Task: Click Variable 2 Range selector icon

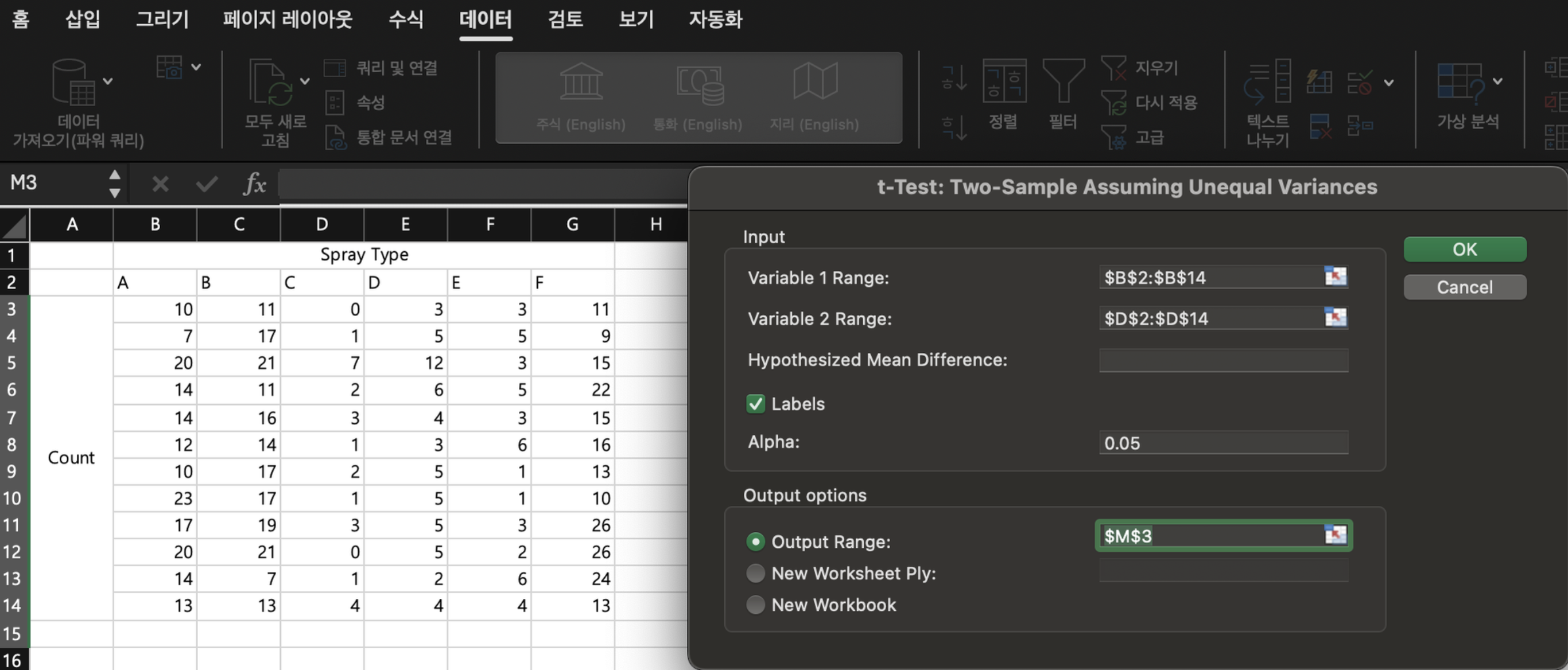Action: (x=1336, y=318)
